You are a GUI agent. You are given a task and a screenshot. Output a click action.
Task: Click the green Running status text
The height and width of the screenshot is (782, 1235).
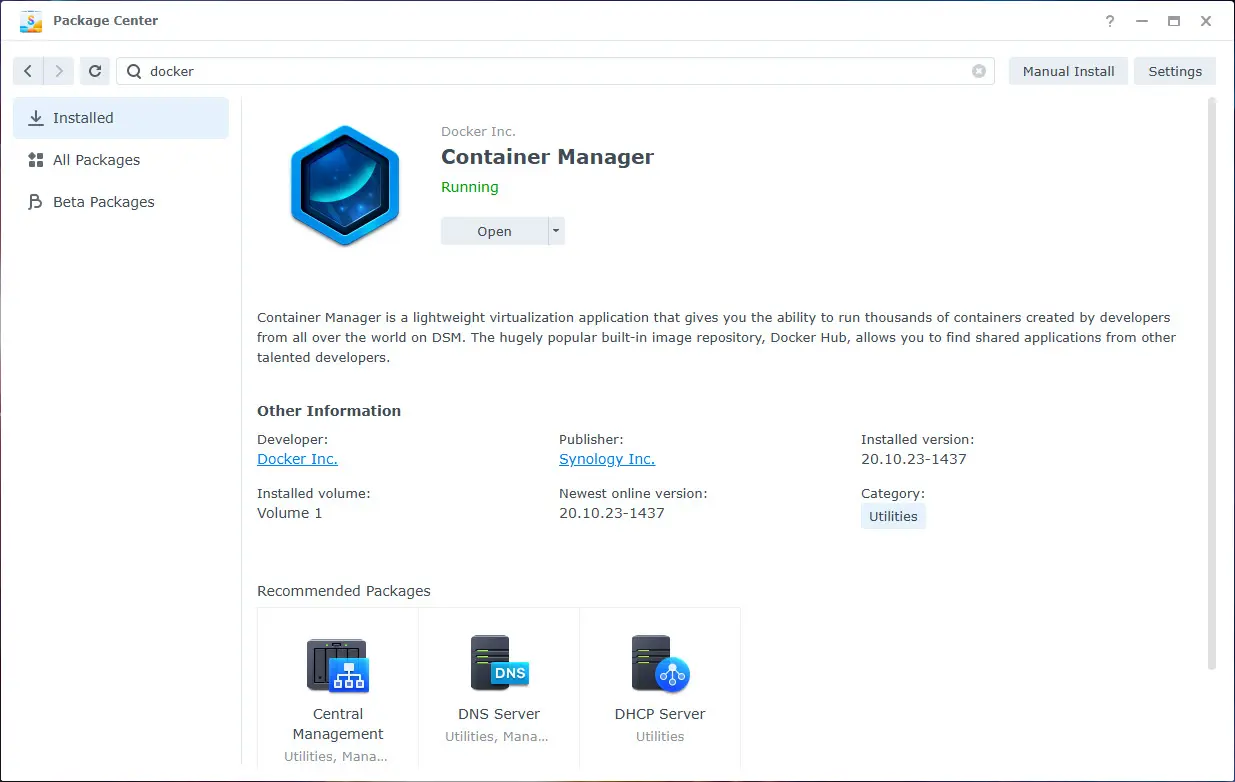pos(469,187)
